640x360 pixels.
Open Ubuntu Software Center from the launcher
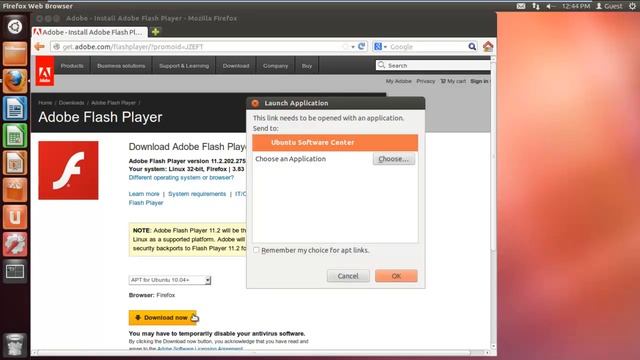click(x=15, y=190)
